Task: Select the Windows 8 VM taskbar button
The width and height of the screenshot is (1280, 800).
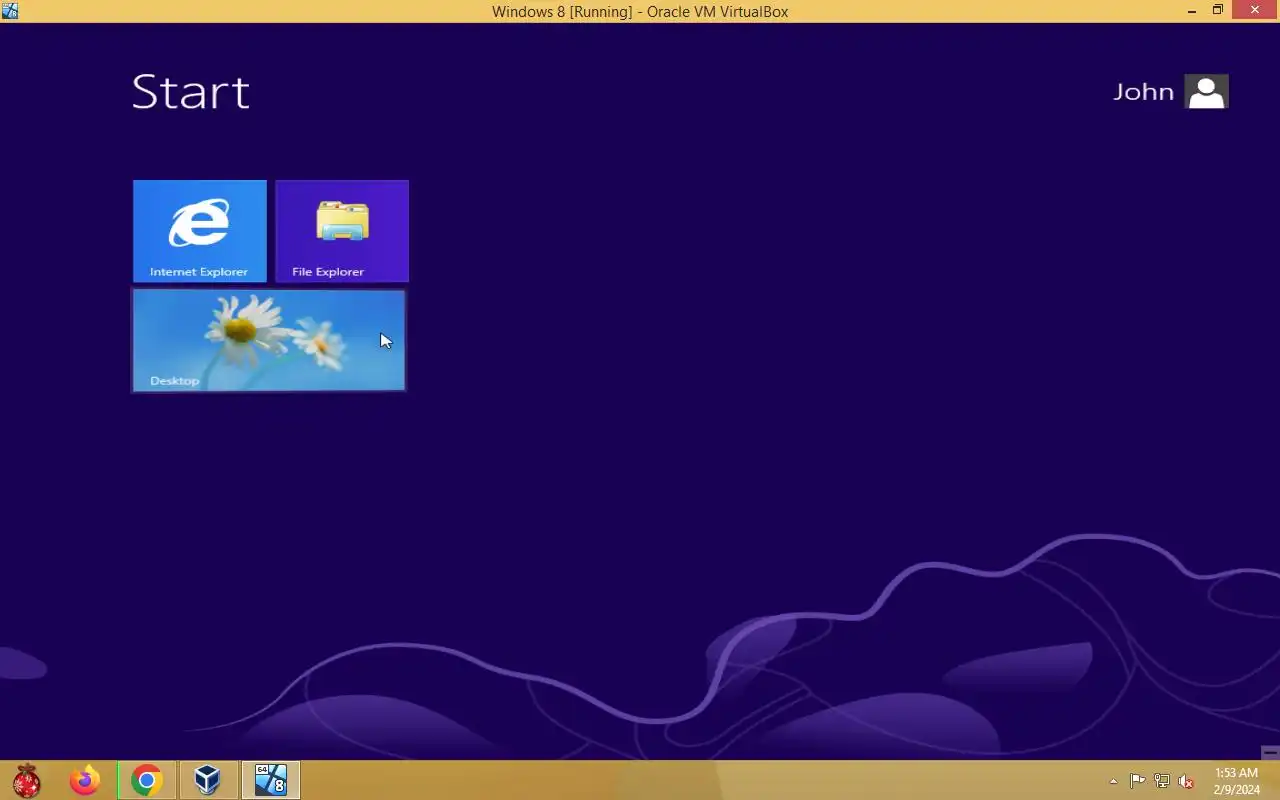Action: (x=270, y=780)
